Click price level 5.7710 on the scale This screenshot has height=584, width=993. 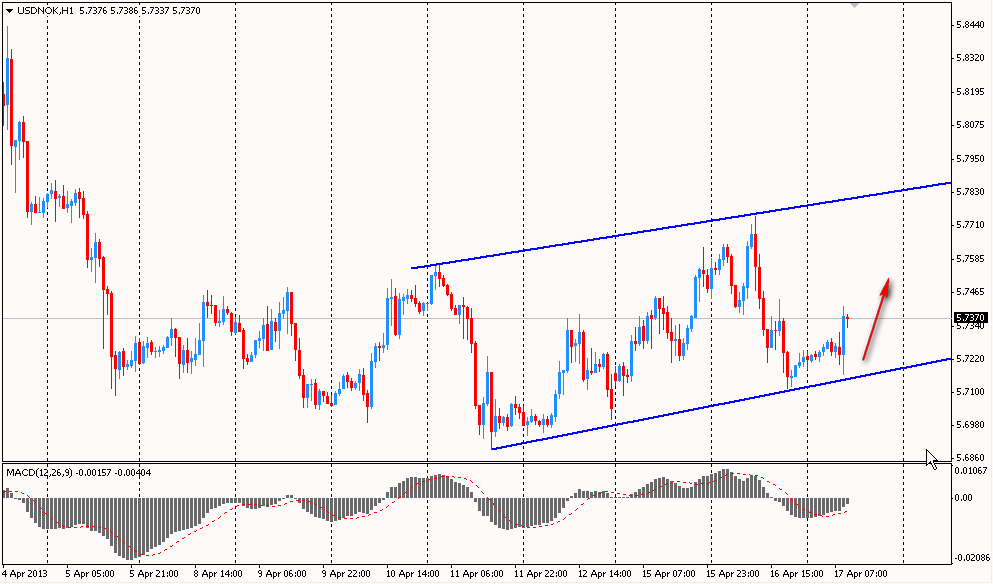[971, 225]
